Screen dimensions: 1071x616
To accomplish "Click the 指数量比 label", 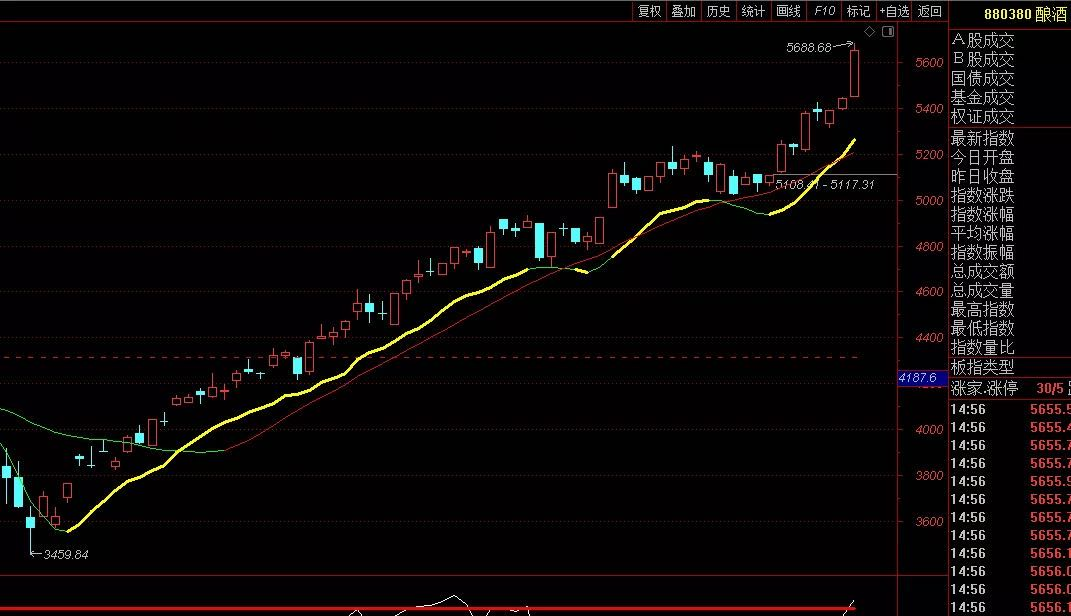I will 982,348.
